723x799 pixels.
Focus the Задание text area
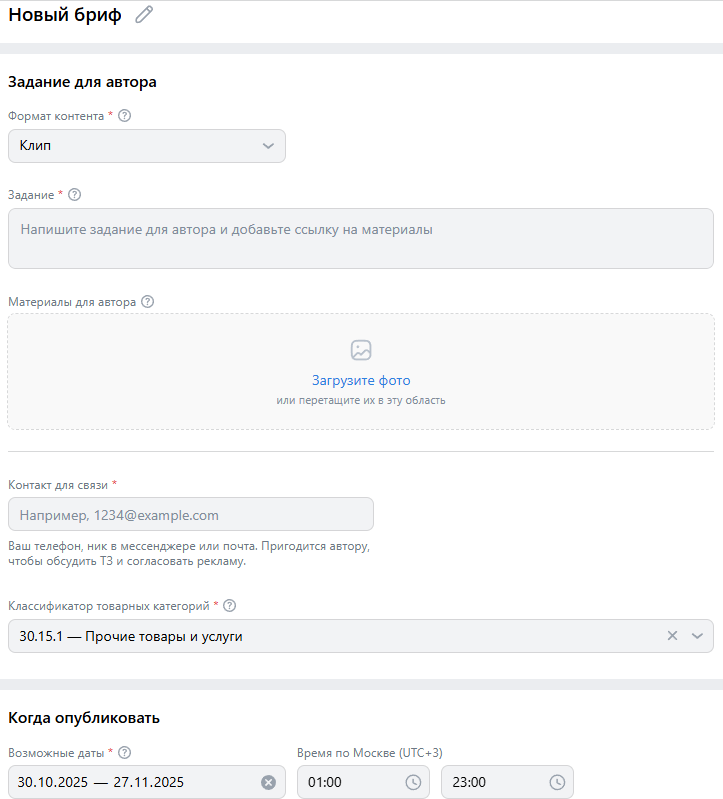point(361,238)
